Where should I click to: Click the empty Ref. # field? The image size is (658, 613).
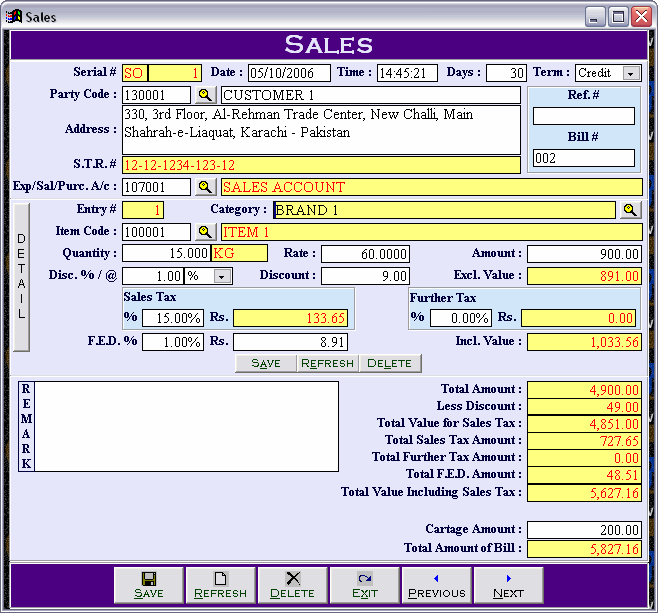click(584, 116)
